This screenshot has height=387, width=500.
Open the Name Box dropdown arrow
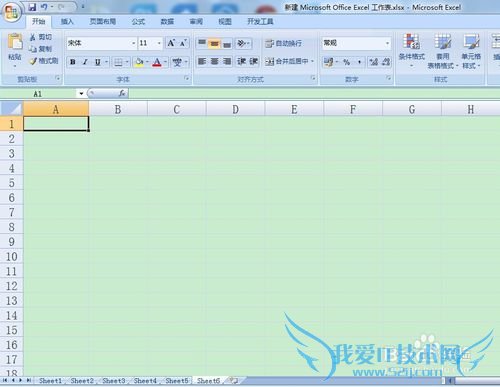[x=81, y=94]
